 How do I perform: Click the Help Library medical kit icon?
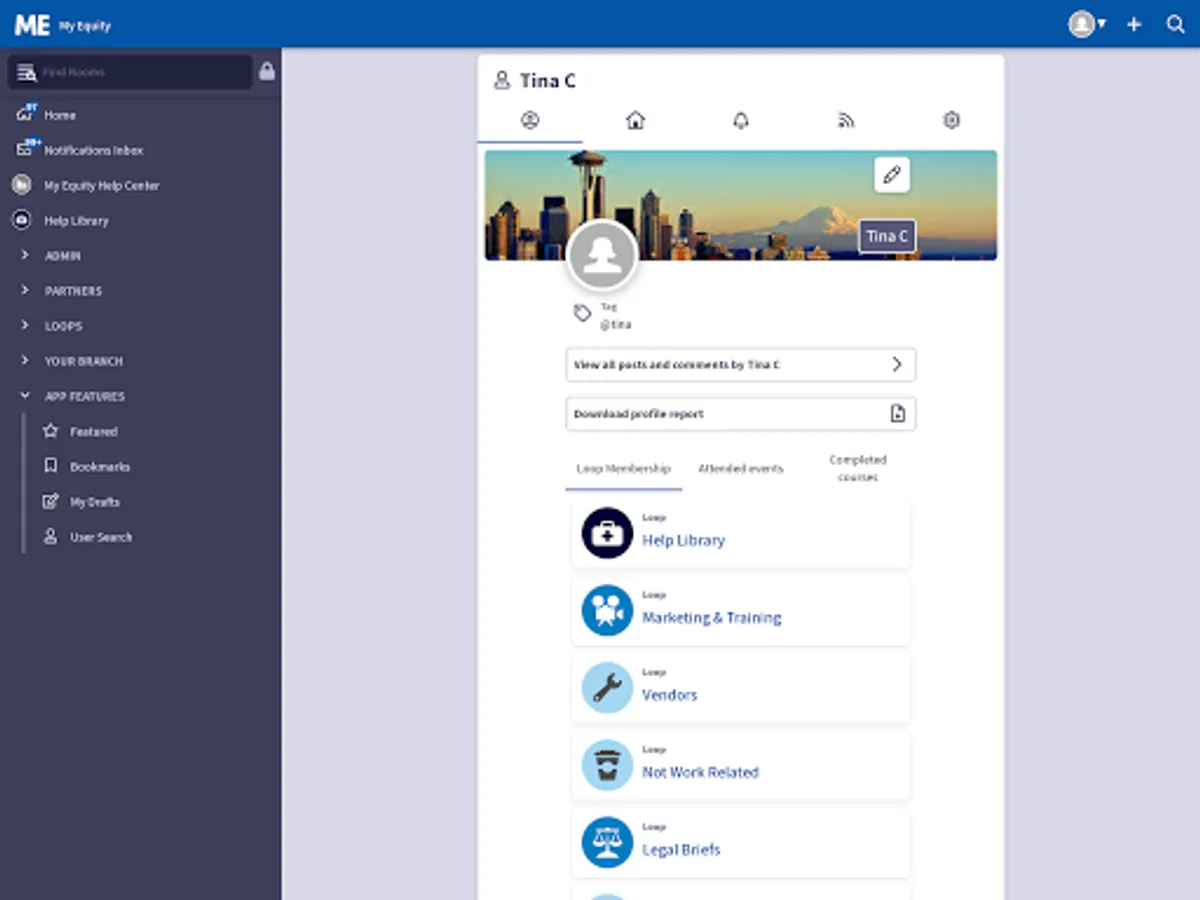click(x=607, y=533)
